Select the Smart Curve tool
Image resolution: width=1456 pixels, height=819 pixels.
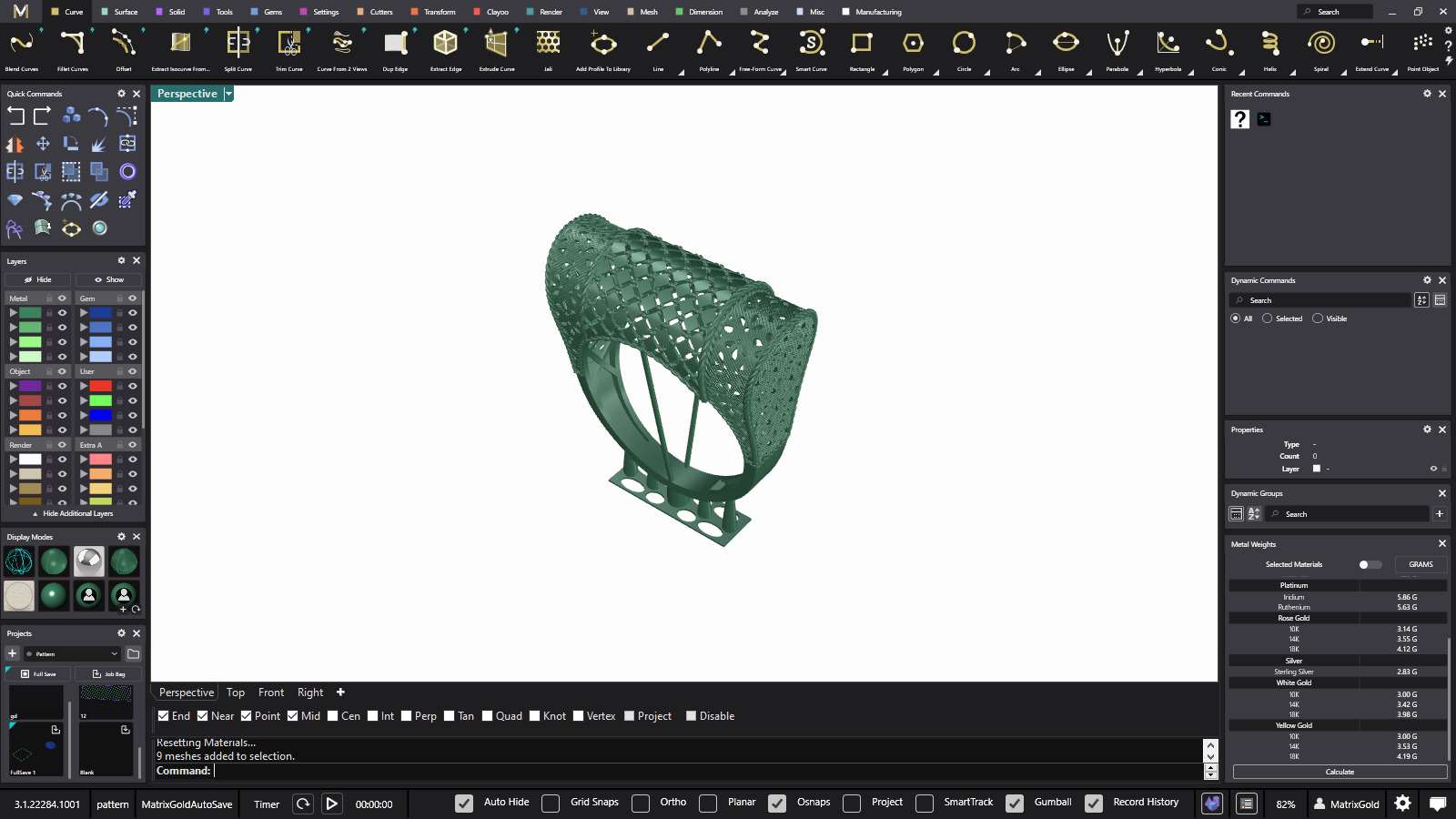click(x=812, y=49)
